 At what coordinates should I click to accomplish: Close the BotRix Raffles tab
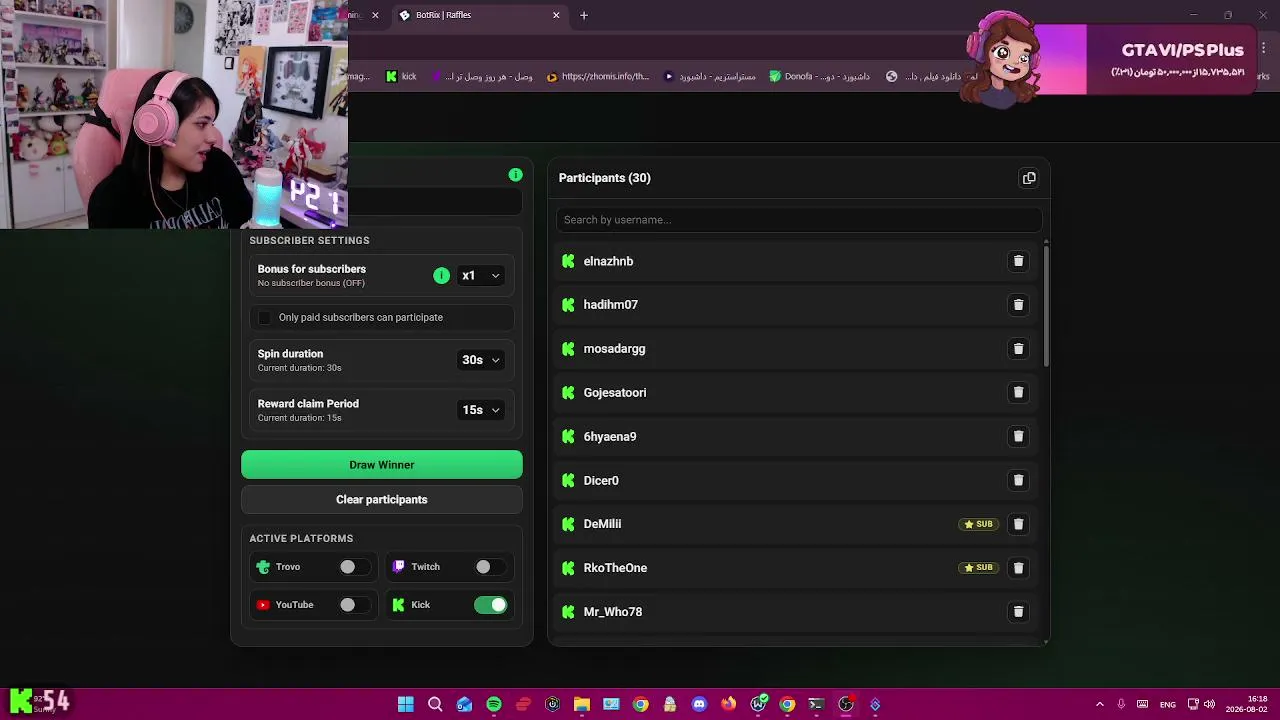click(x=556, y=15)
